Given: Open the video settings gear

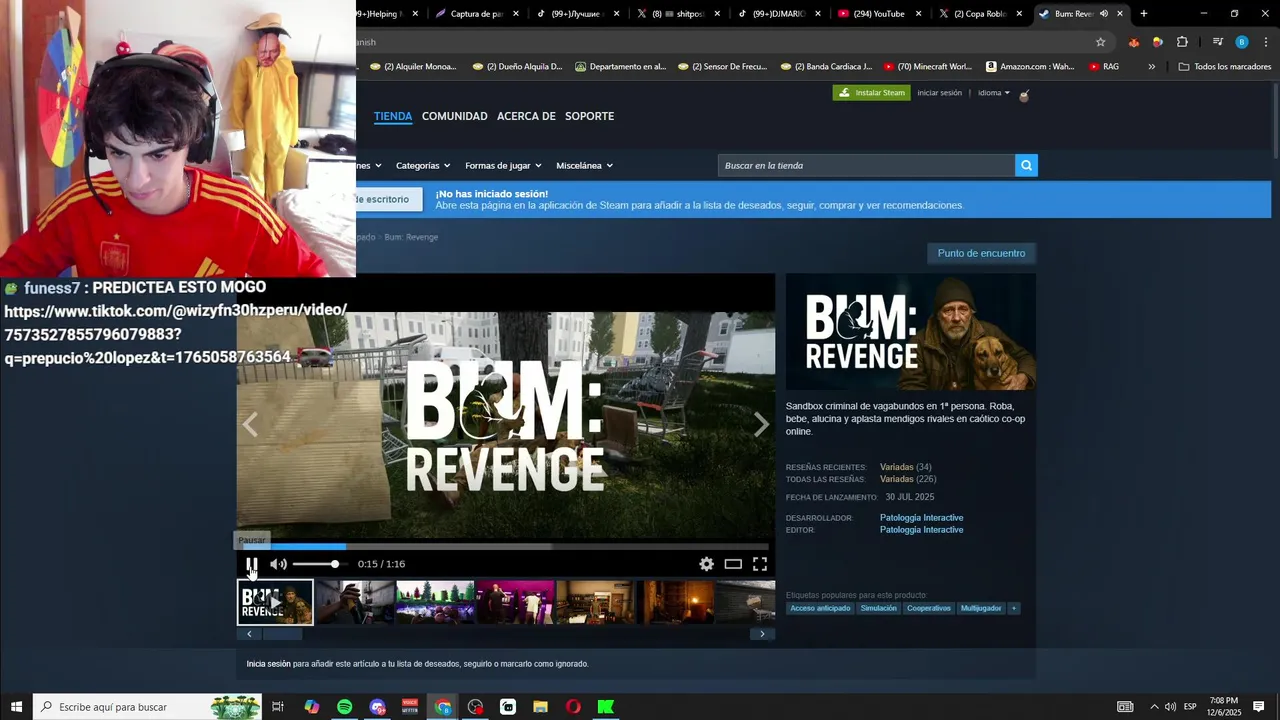Looking at the screenshot, I should [706, 564].
